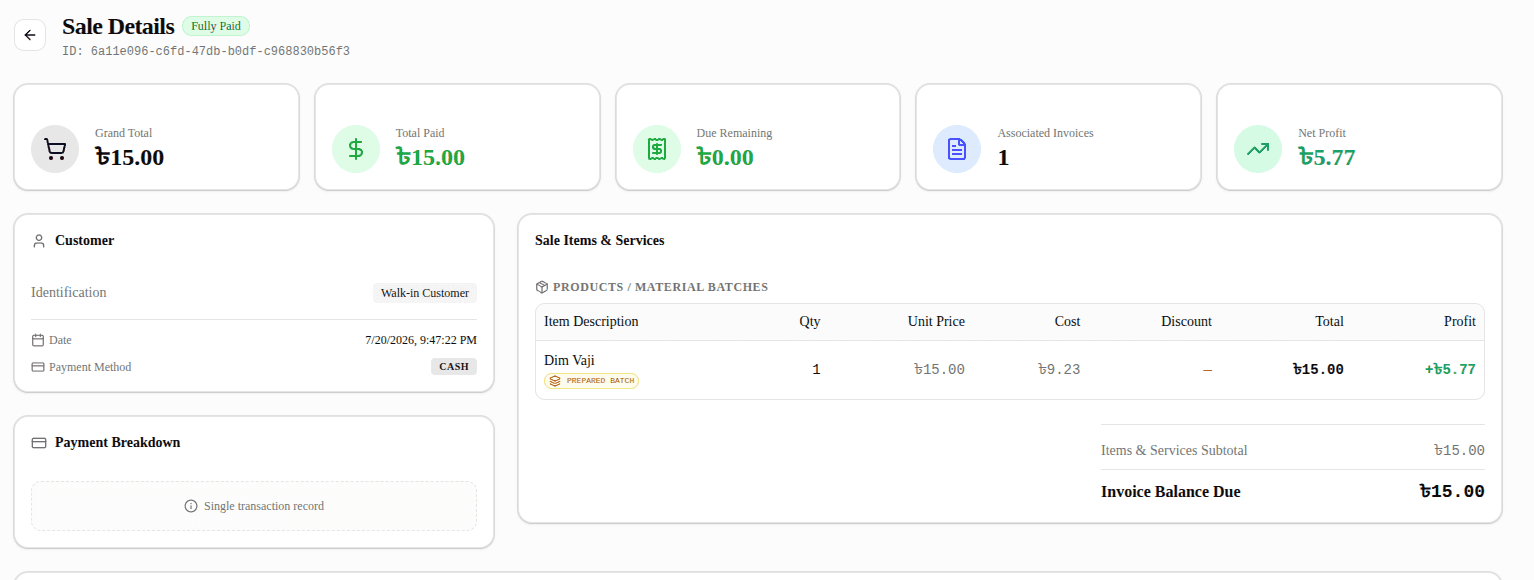Click the card icon beside Payment Method
The image size is (1534, 580).
coord(38,367)
